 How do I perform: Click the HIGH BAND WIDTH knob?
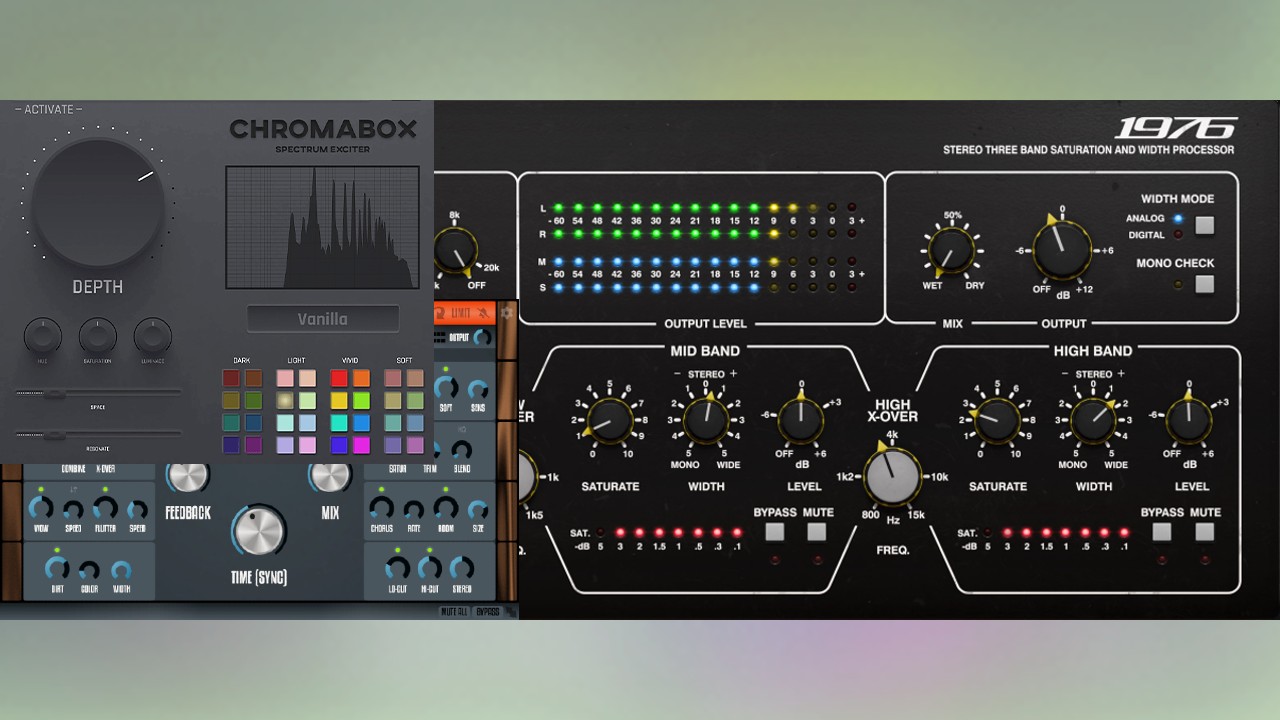pos(1093,420)
